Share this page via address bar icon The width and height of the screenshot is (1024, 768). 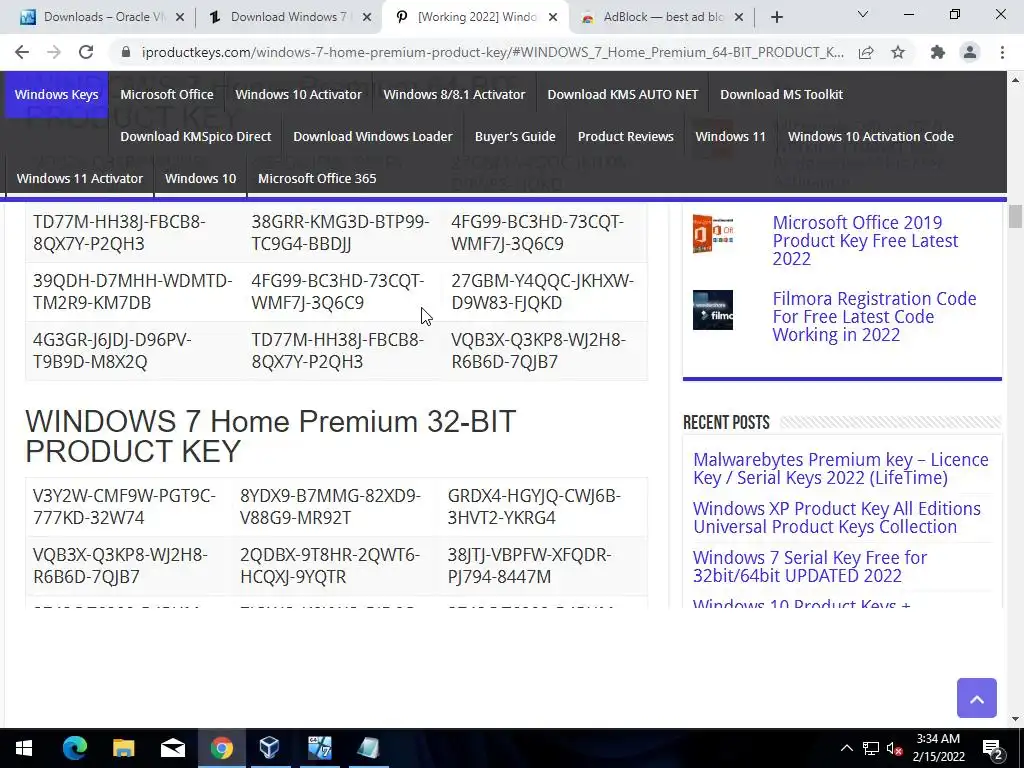[x=866, y=52]
